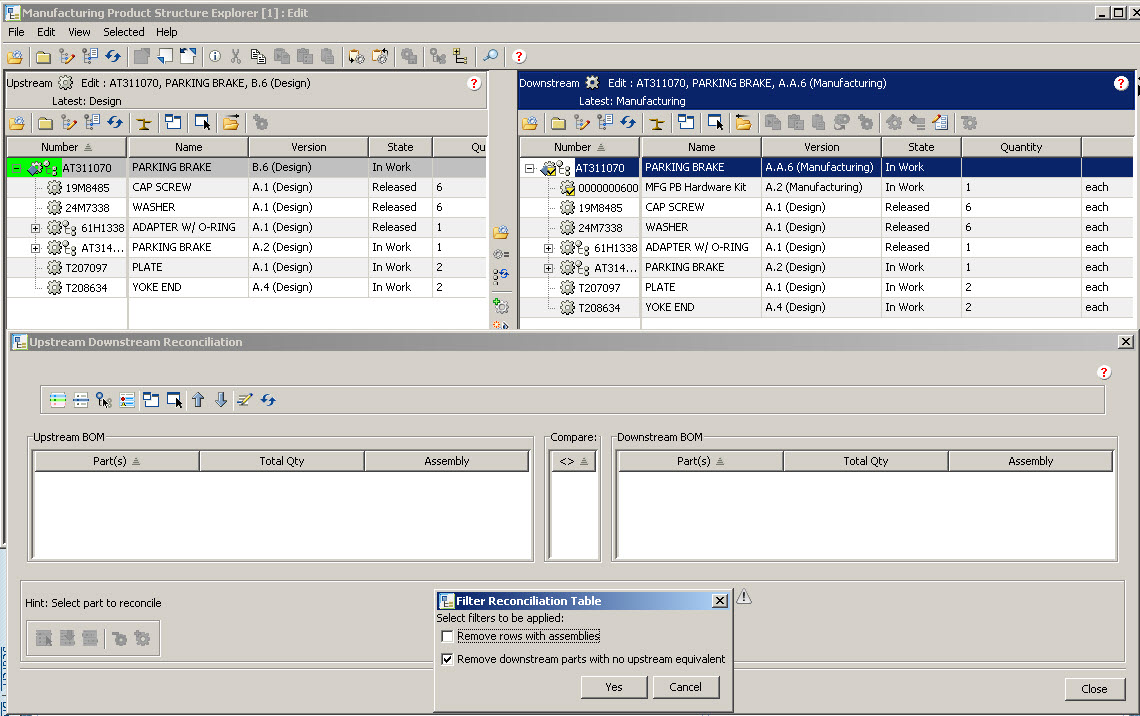Screen dimensions: 1140x716
Task: Select Upstream row 19M8485 CAP SCREW
Action: tap(246, 188)
